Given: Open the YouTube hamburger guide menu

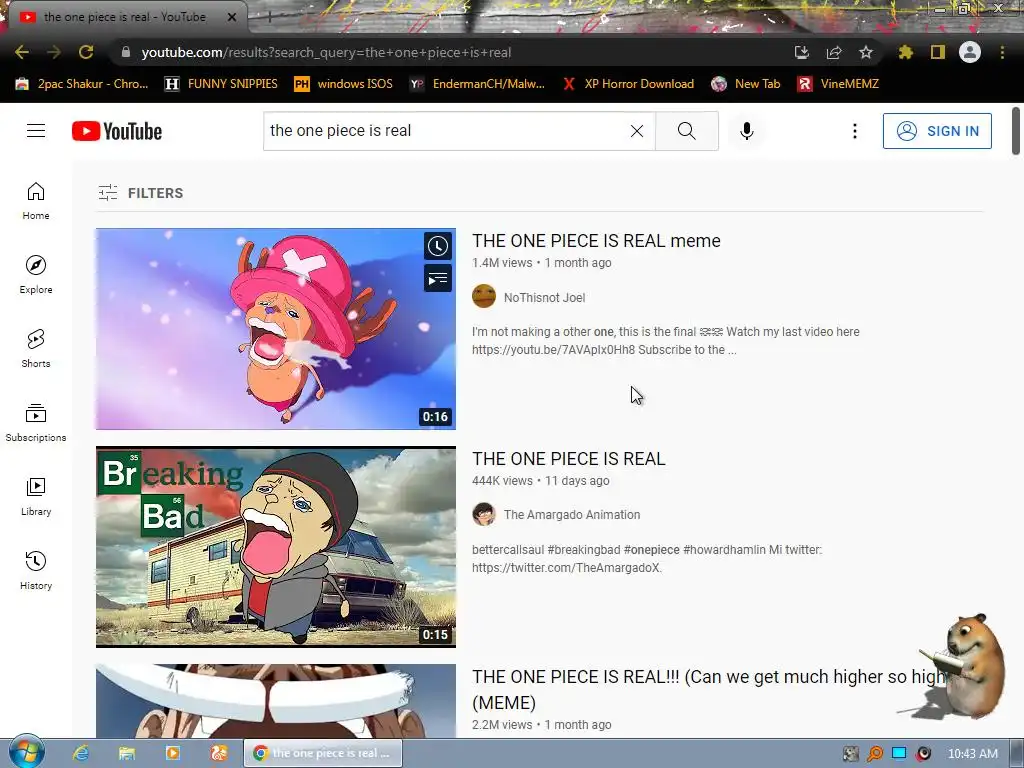Looking at the screenshot, I should [x=36, y=131].
